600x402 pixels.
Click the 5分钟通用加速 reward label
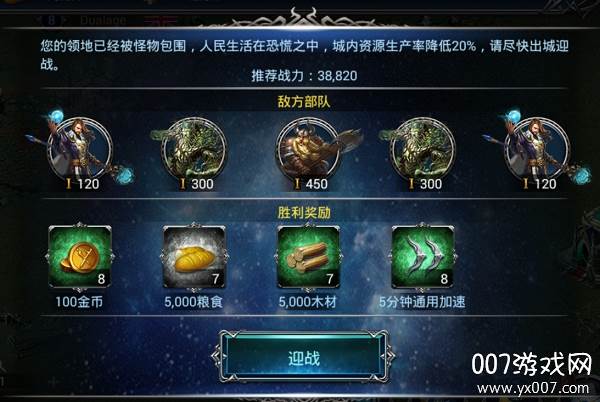(422, 302)
